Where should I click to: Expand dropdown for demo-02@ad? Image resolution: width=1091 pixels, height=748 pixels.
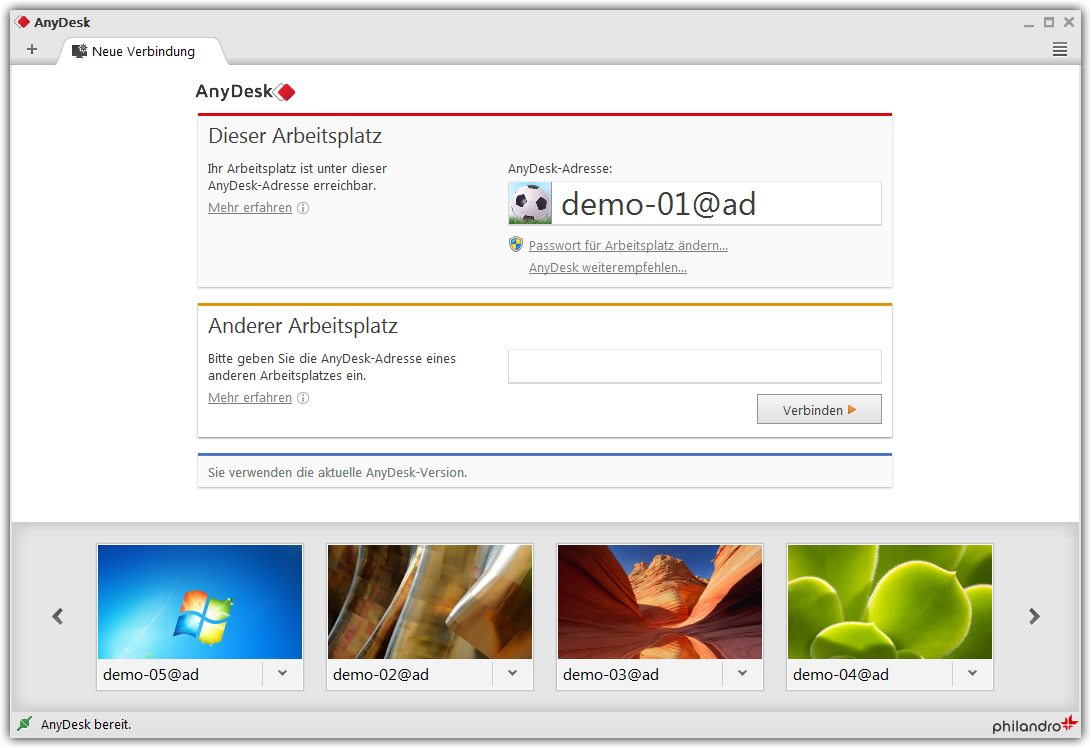click(512, 674)
